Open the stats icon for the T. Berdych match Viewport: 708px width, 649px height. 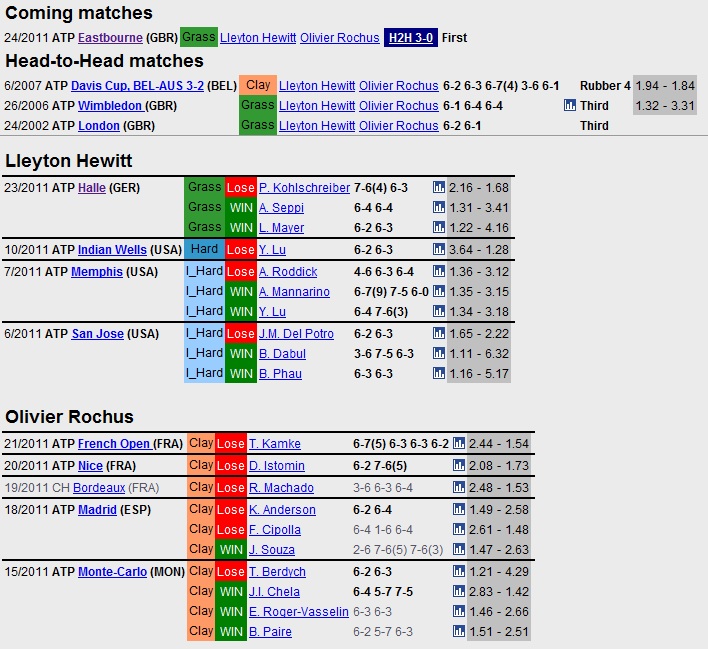tap(459, 571)
